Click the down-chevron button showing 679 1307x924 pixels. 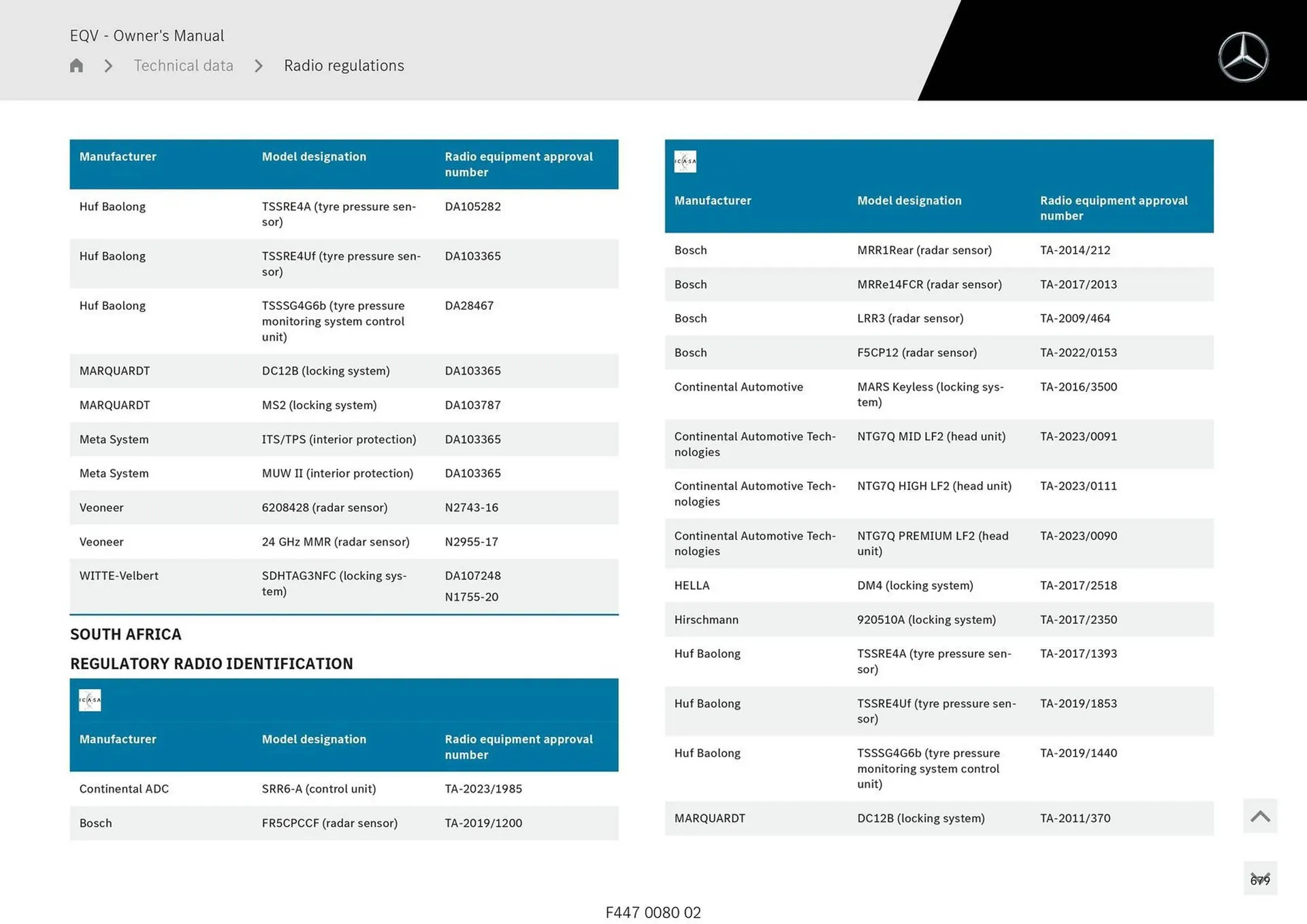[x=1260, y=878]
